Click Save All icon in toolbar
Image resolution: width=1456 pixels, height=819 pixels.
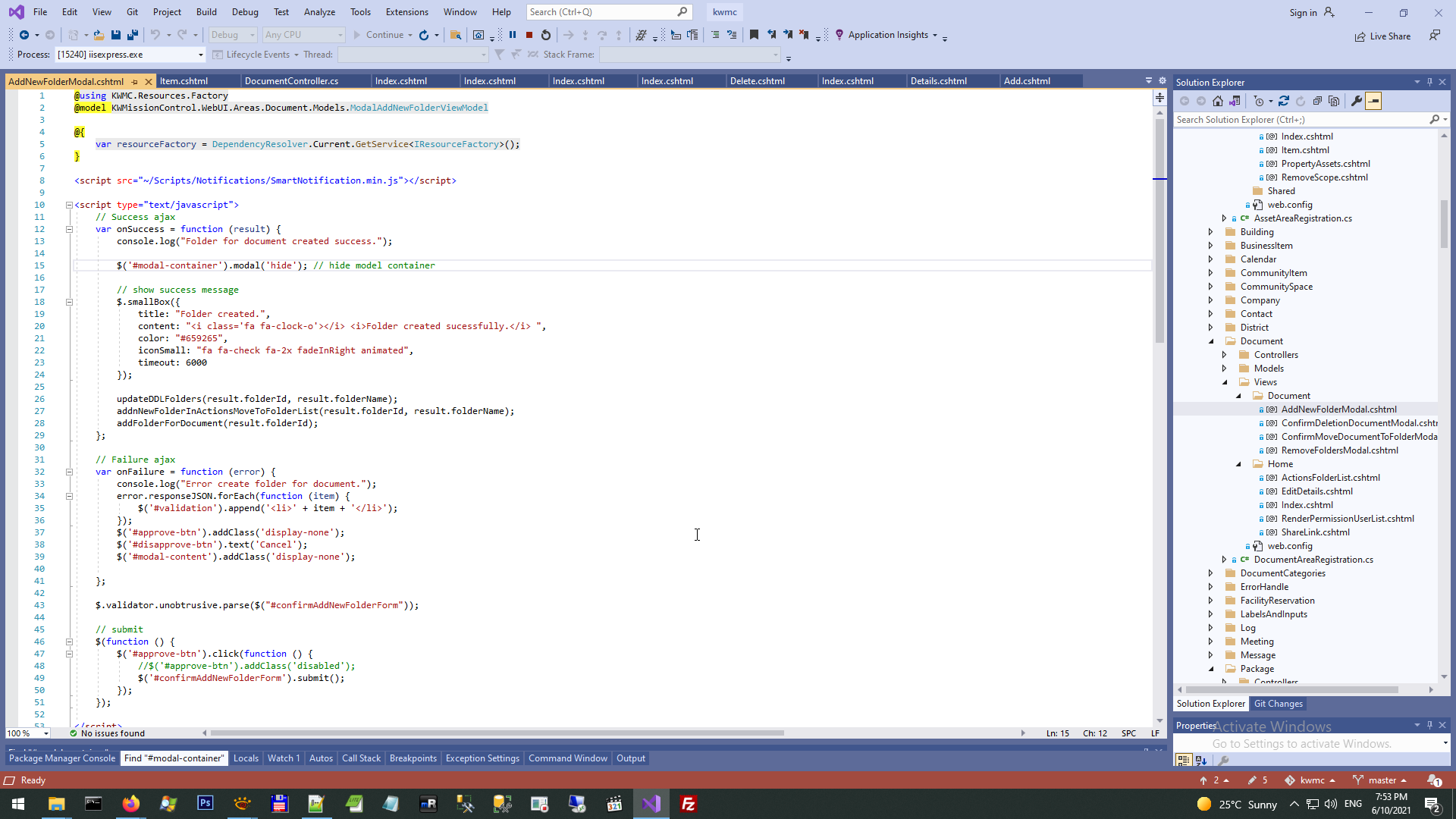click(133, 35)
